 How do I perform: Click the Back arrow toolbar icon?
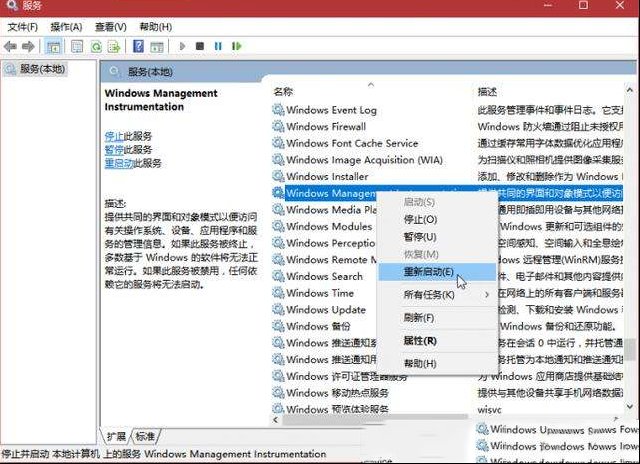(x=10, y=47)
